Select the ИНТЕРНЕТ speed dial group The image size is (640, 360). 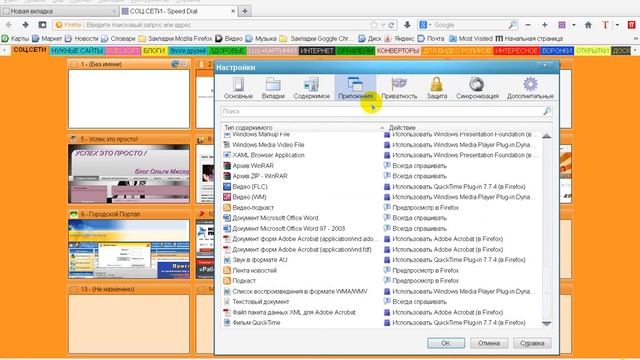(317, 51)
